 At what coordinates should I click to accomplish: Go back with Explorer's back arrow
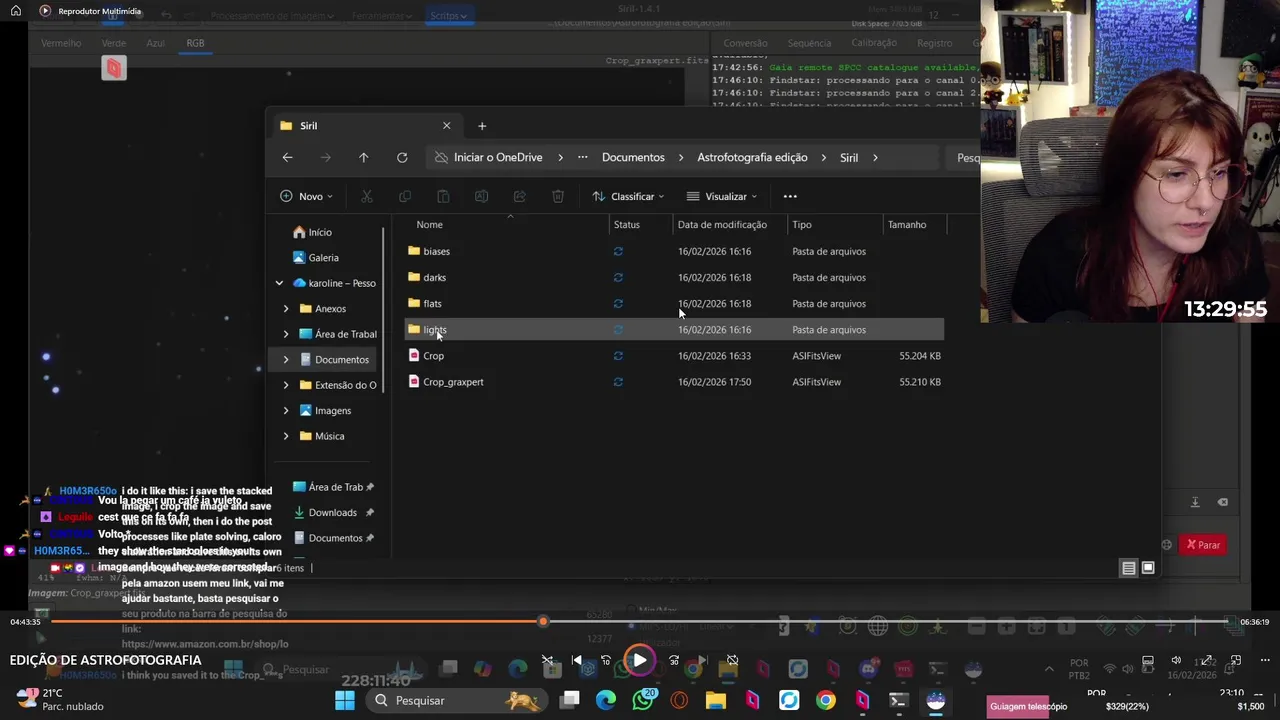point(287,157)
